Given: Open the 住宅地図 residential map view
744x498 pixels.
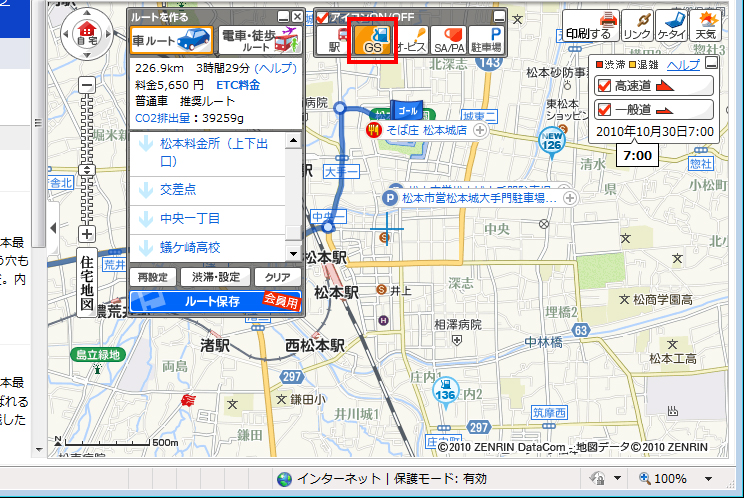Looking at the screenshot, I should coord(87,283).
